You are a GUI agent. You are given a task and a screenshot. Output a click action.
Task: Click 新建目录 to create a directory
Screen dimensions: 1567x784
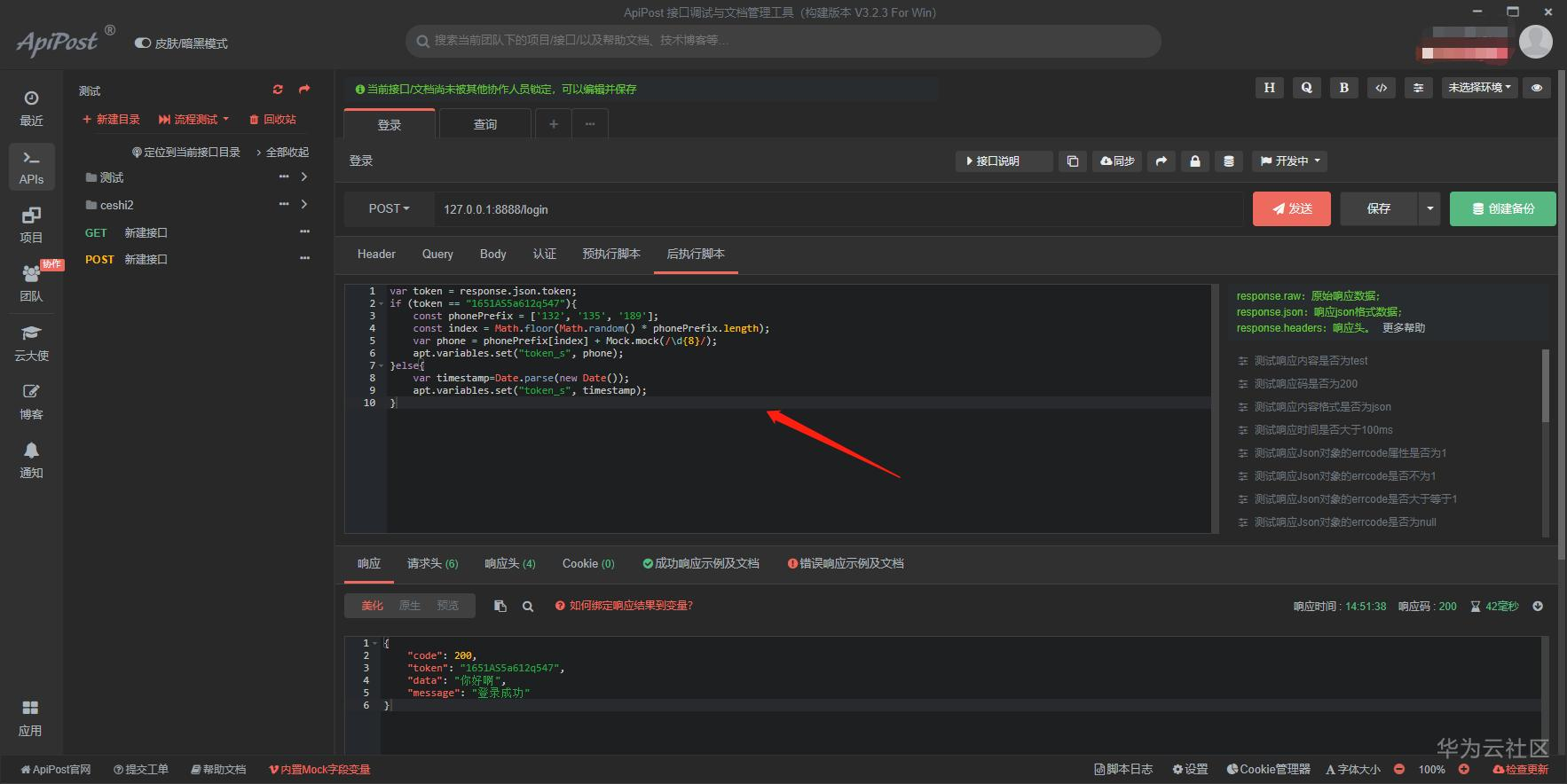(x=111, y=120)
